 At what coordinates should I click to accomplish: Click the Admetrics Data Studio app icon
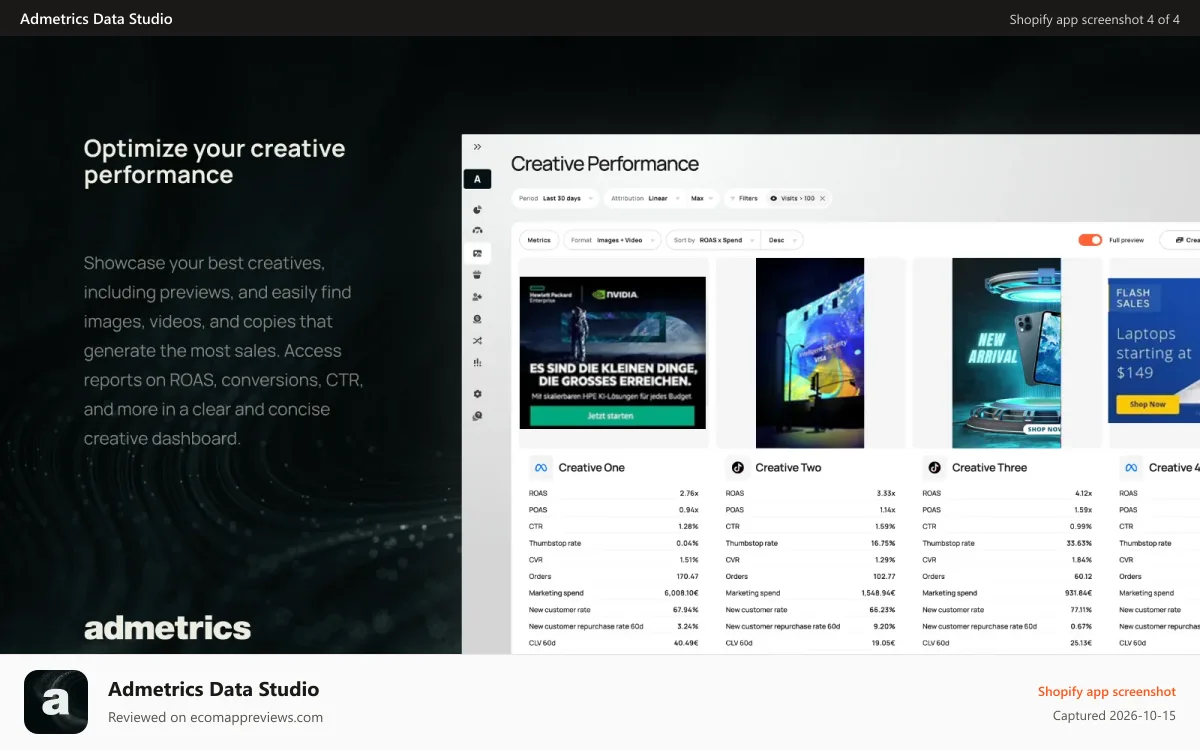pos(56,702)
